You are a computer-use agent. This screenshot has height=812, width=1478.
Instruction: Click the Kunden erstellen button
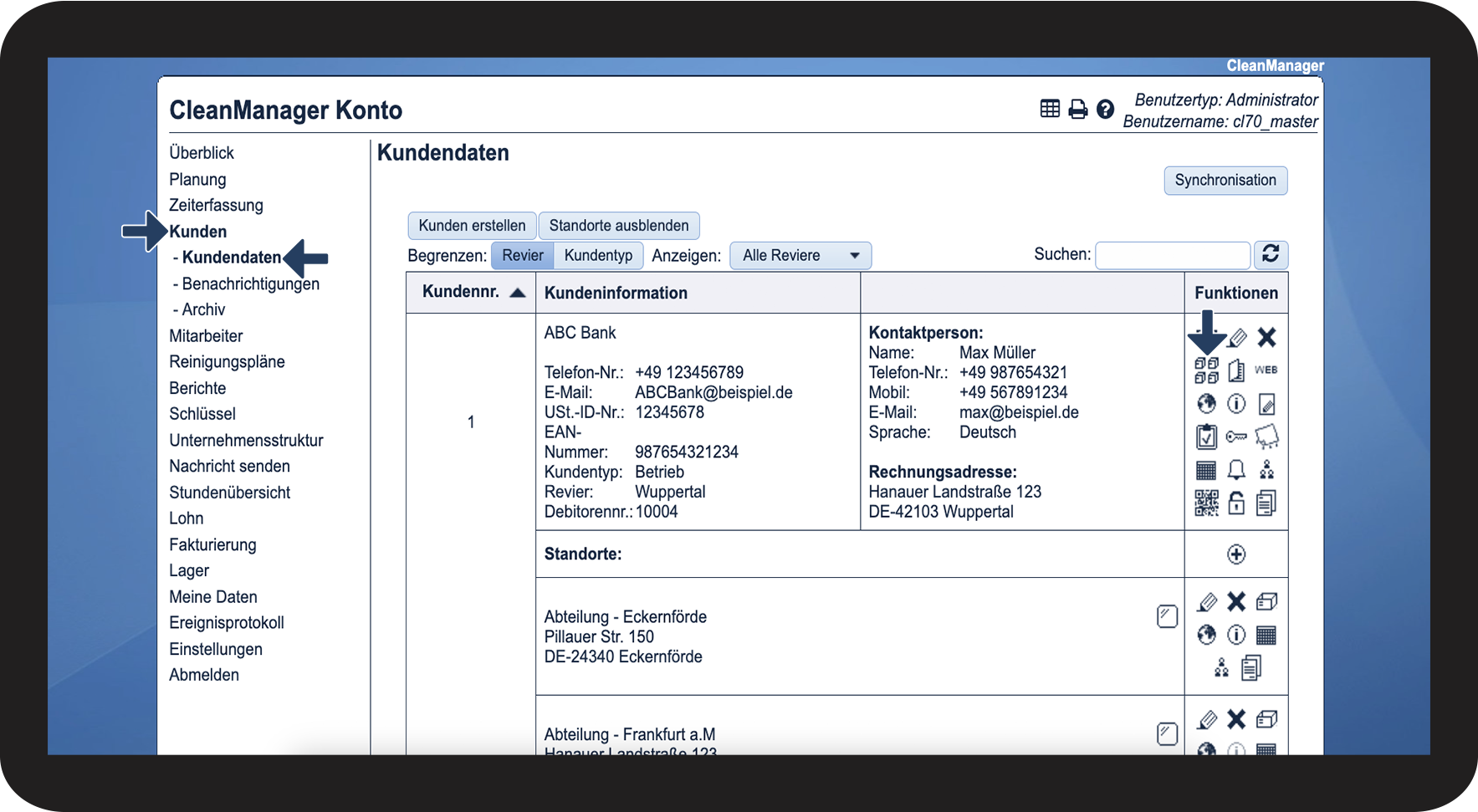coord(472,226)
